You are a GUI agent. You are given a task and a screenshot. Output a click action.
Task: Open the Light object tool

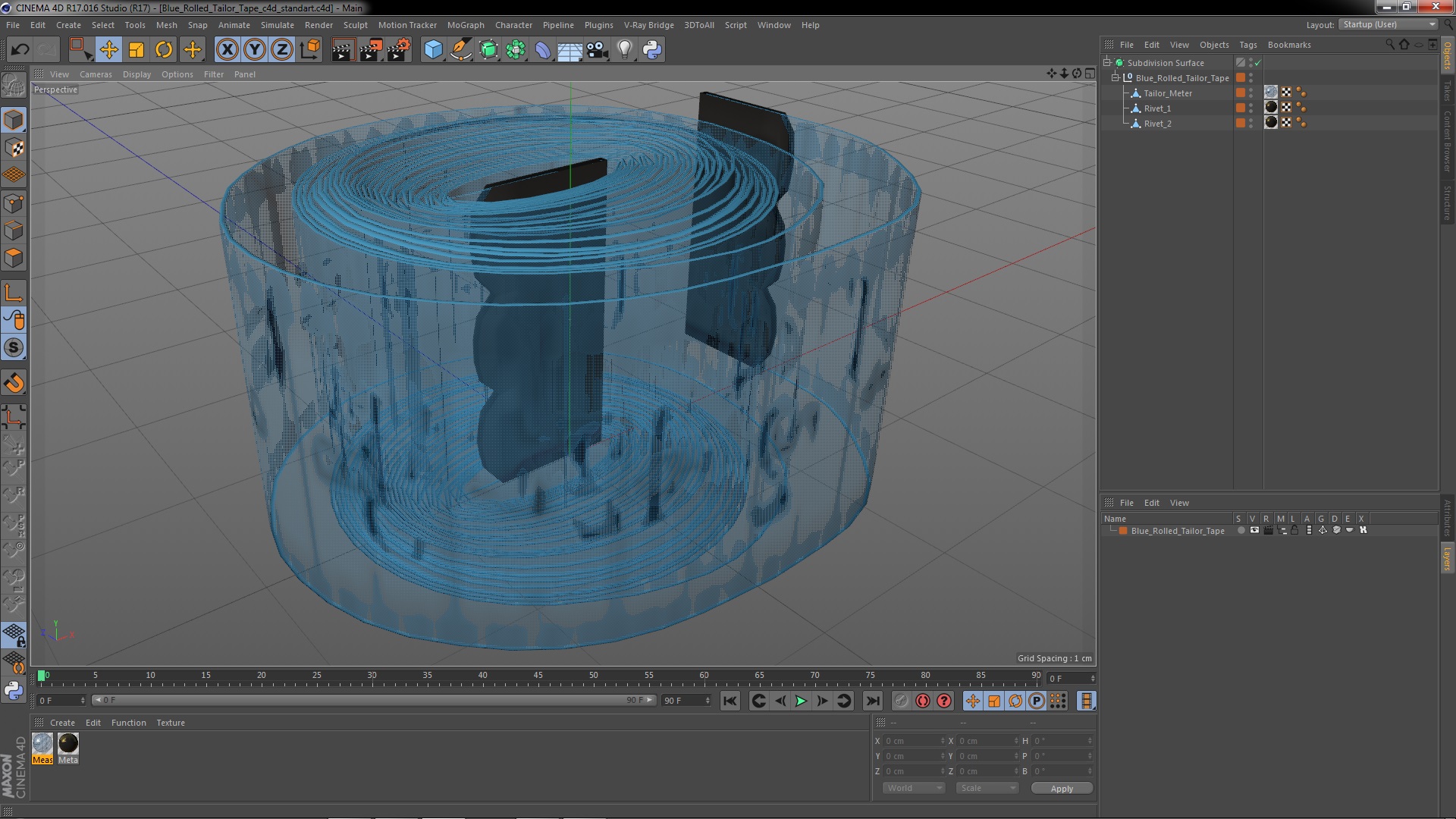(x=624, y=50)
